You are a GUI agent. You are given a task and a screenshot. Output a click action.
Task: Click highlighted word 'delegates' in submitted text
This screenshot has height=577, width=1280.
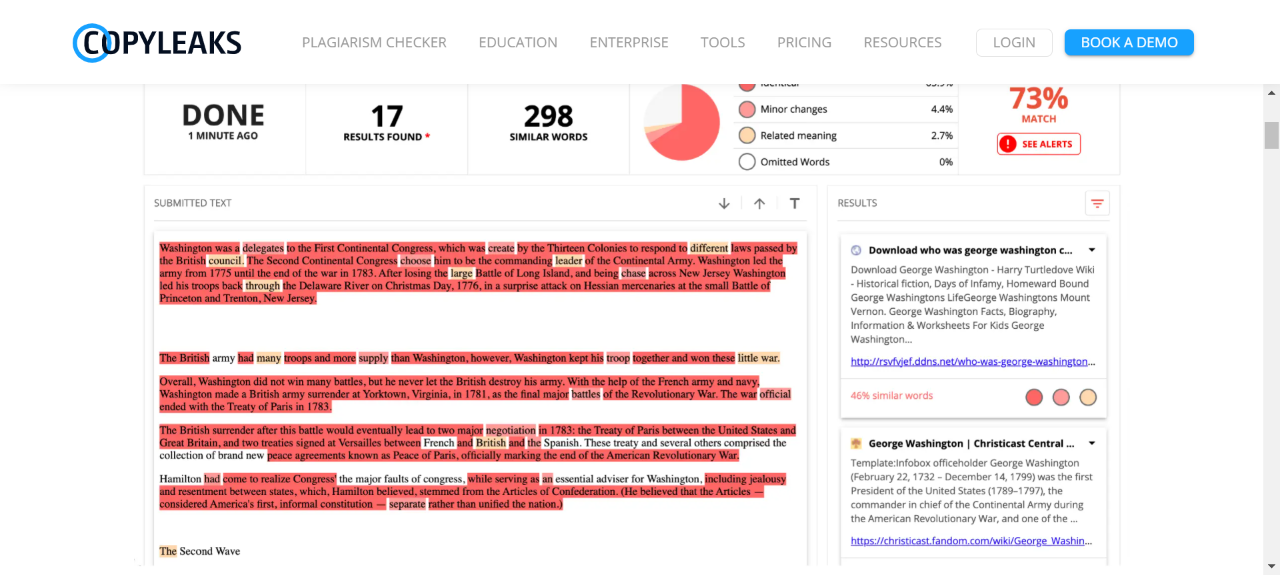263,248
